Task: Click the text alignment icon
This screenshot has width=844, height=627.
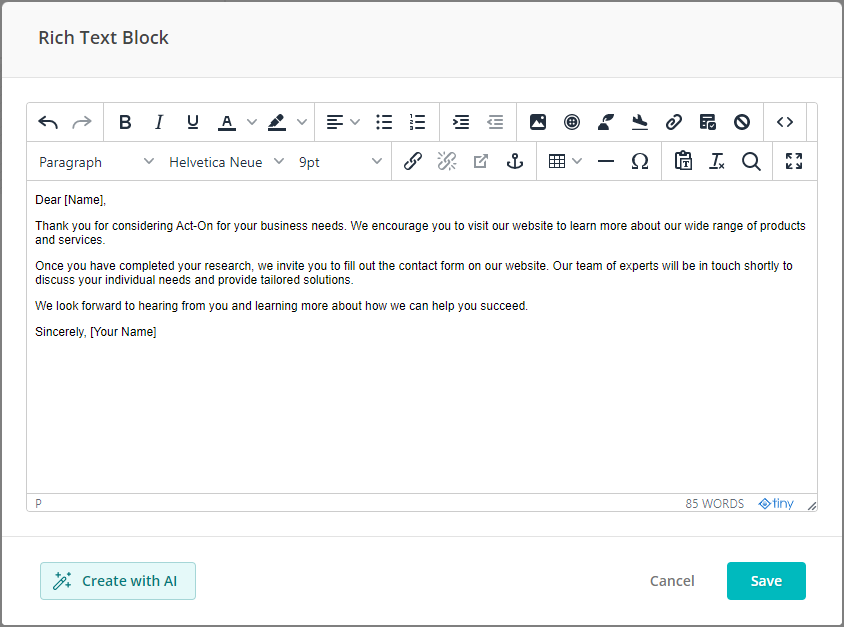Action: pos(335,122)
